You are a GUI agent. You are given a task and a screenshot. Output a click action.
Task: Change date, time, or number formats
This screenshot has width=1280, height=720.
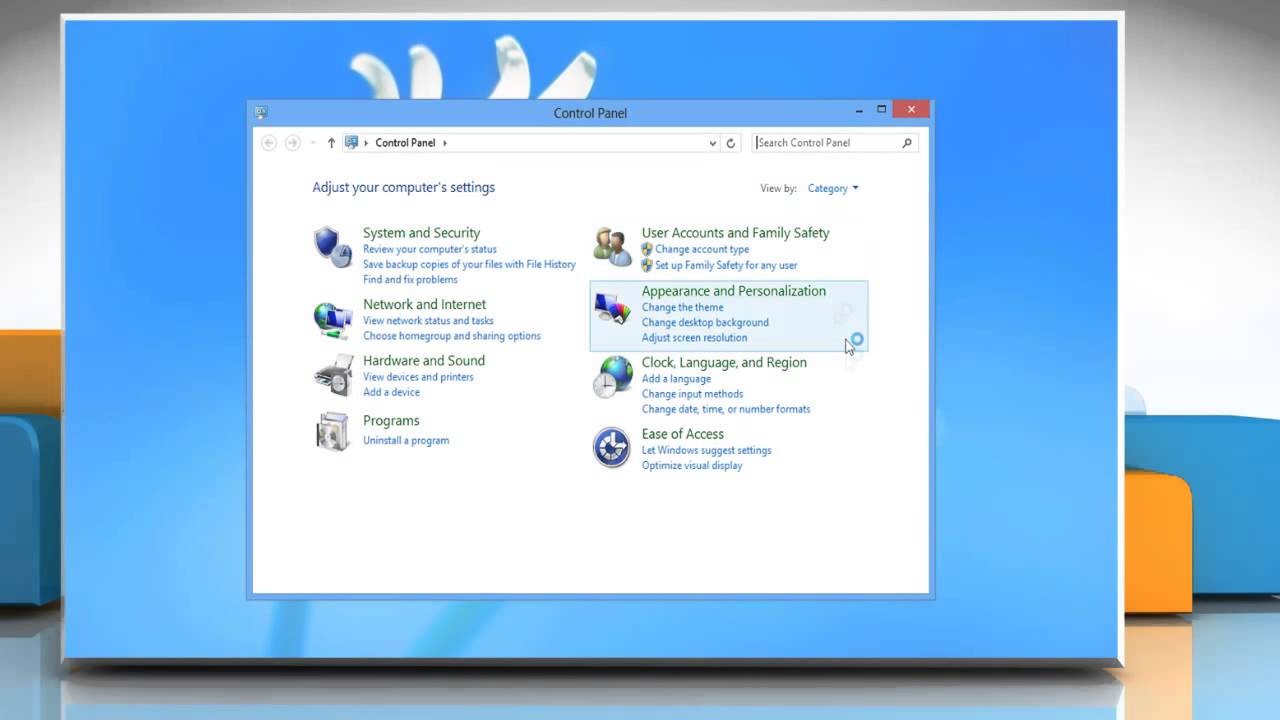pyautogui.click(x=726, y=409)
